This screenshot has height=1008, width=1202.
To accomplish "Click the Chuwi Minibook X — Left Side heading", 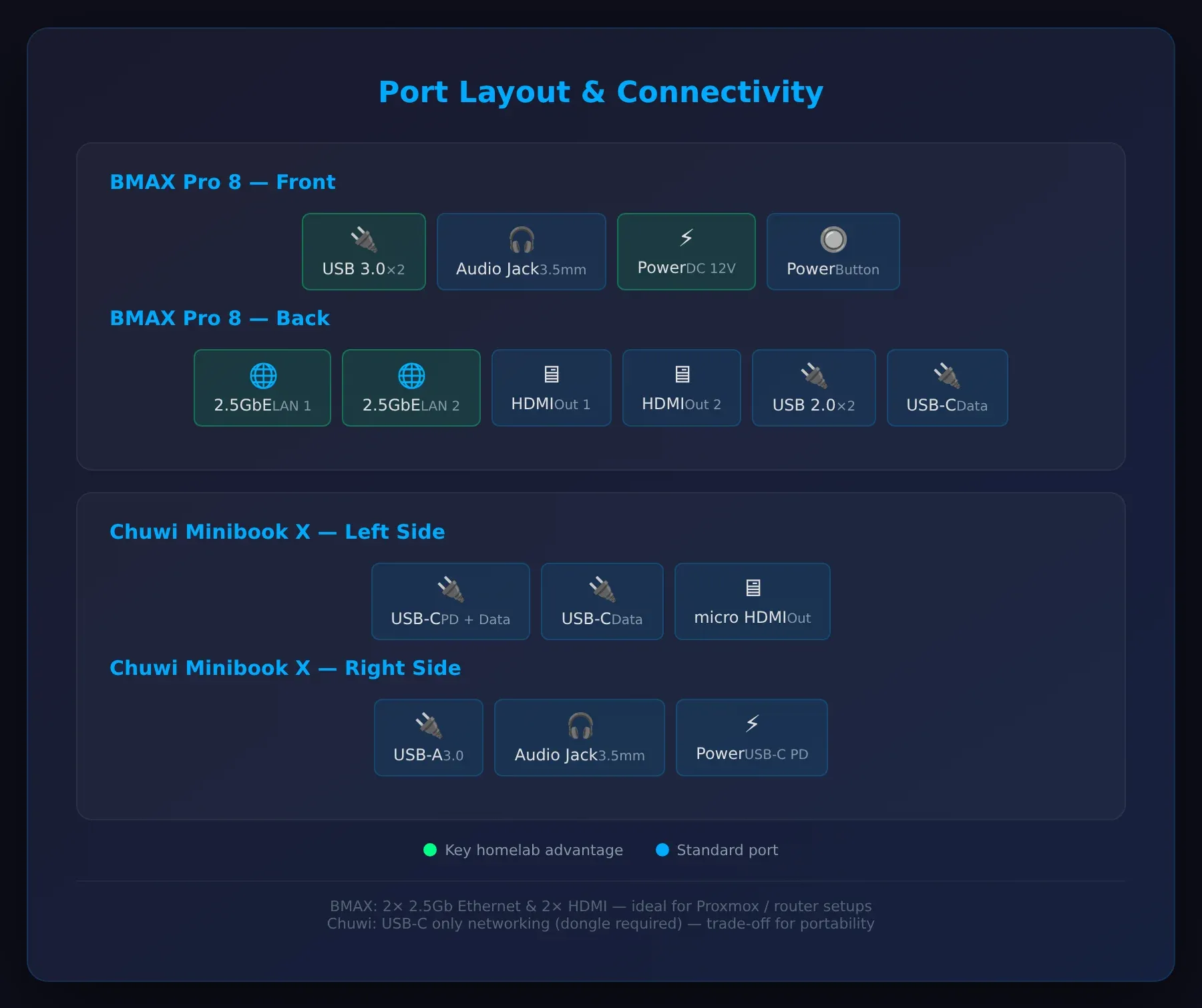I will click(x=277, y=531).
